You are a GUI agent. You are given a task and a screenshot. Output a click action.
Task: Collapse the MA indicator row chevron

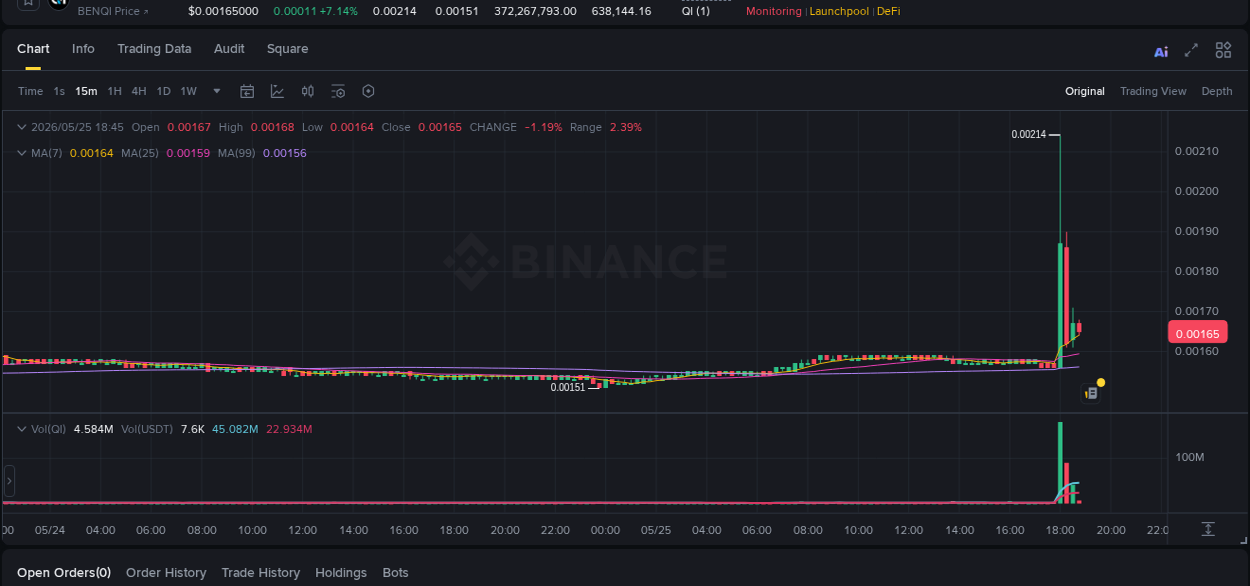pyautogui.click(x=21, y=153)
